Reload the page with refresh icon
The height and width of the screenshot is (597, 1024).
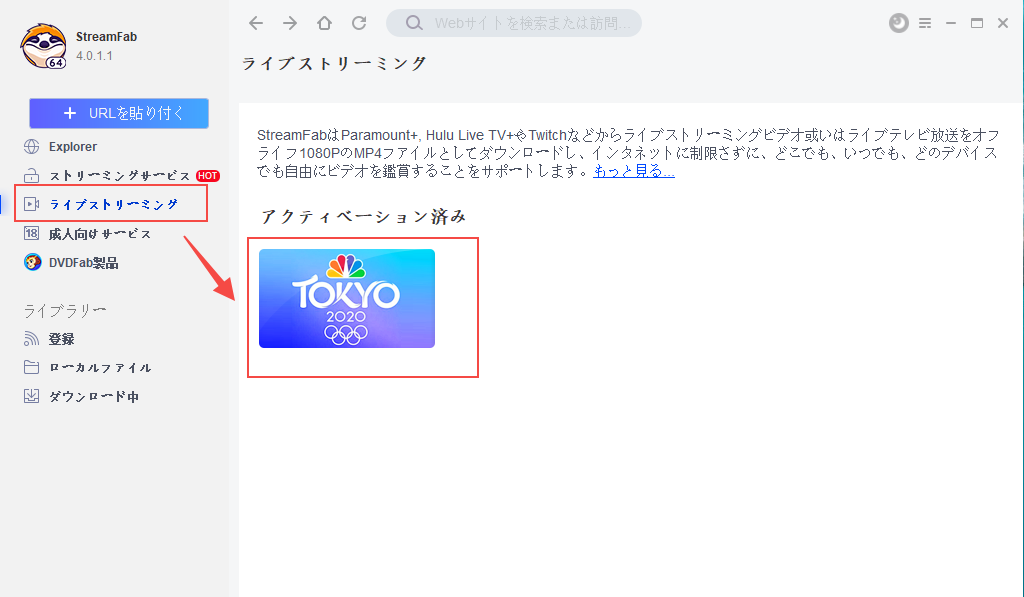(x=359, y=23)
